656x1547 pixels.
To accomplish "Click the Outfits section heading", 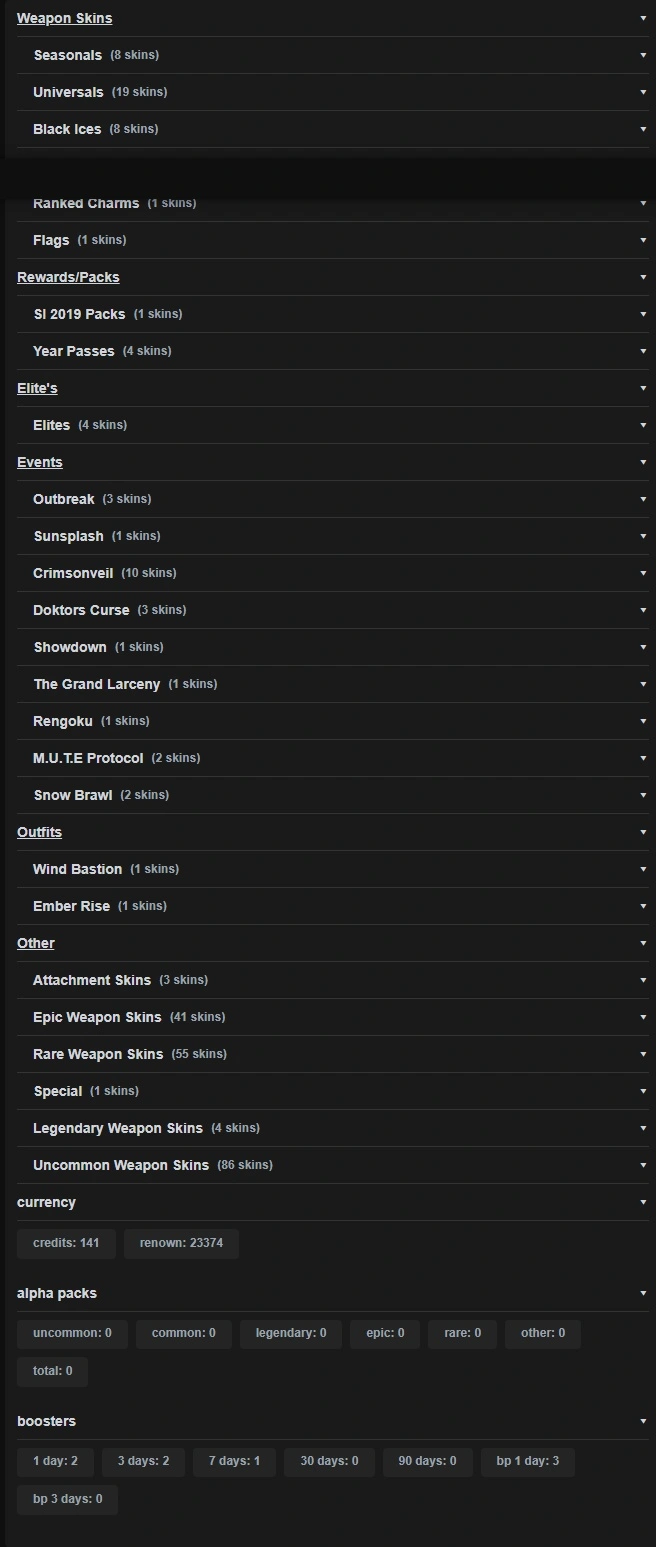I will point(39,832).
